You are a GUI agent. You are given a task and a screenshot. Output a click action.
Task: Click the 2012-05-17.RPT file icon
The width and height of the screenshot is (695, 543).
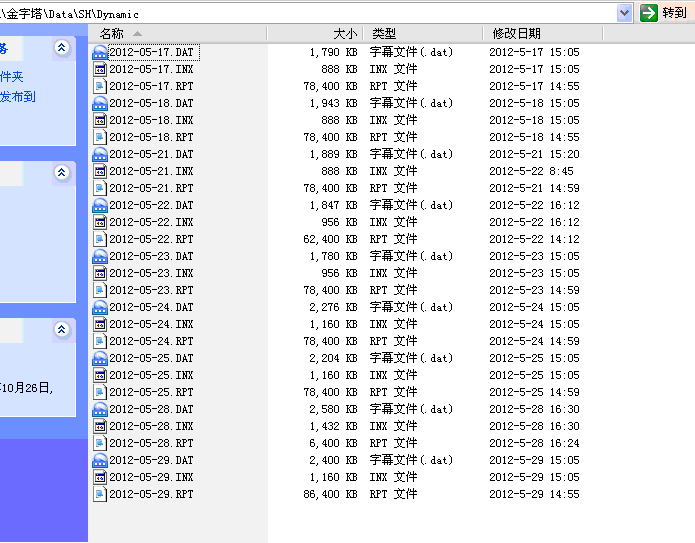(x=100, y=86)
